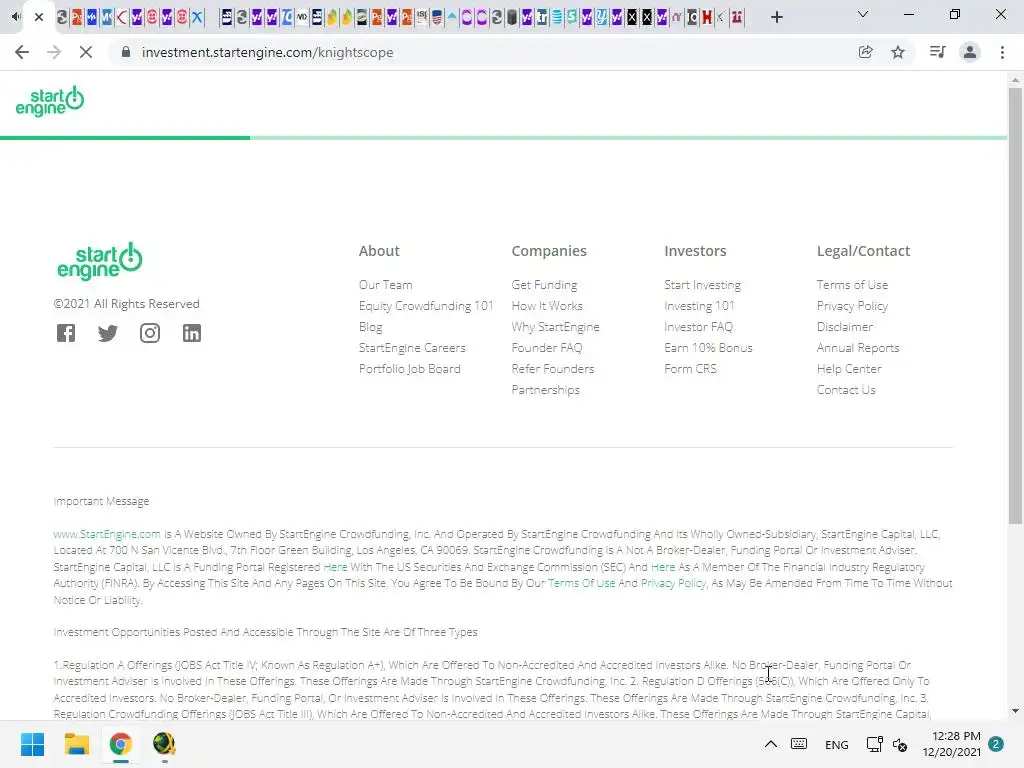The height and width of the screenshot is (768, 1024).
Task: Open www.StartEngine.com link in message
Action: [x=107, y=534]
